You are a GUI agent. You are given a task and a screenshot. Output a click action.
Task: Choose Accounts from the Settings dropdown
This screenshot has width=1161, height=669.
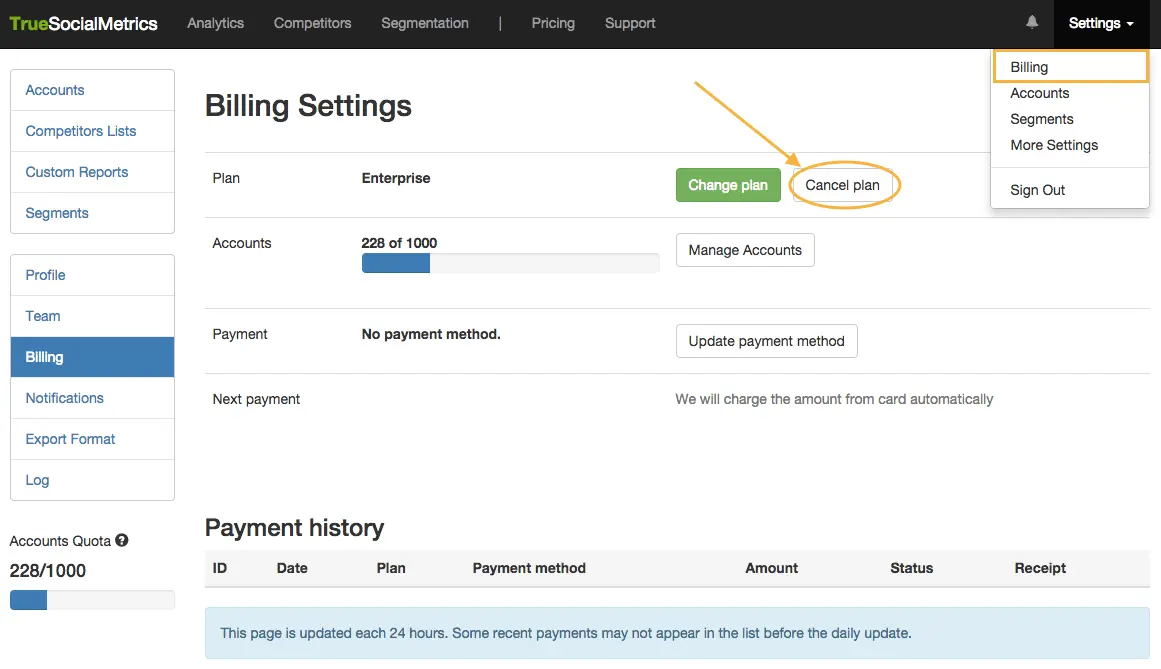click(x=1039, y=93)
